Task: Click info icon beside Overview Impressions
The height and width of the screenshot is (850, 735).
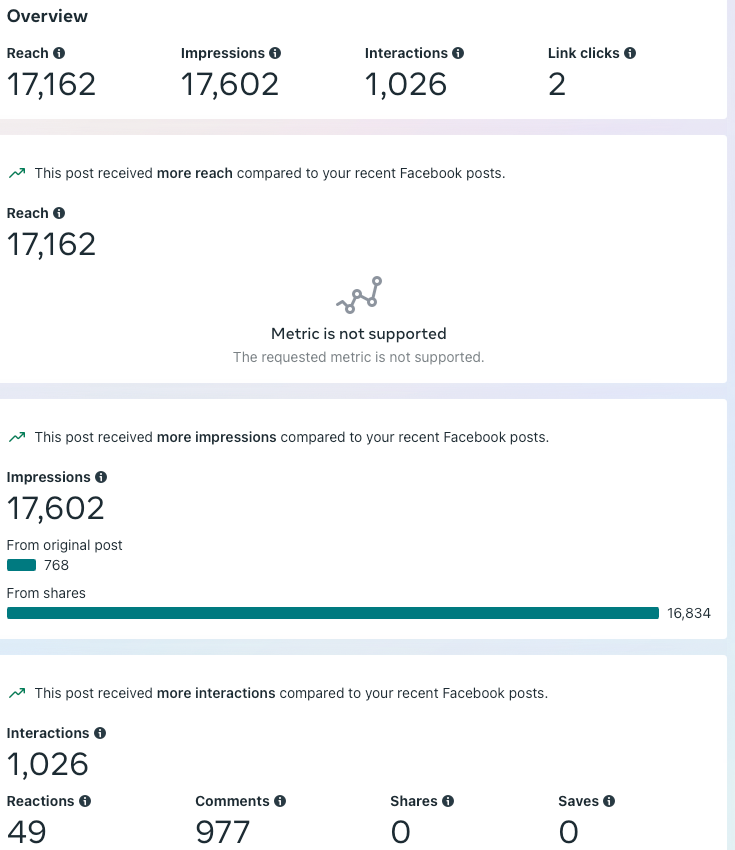Action: tap(275, 53)
